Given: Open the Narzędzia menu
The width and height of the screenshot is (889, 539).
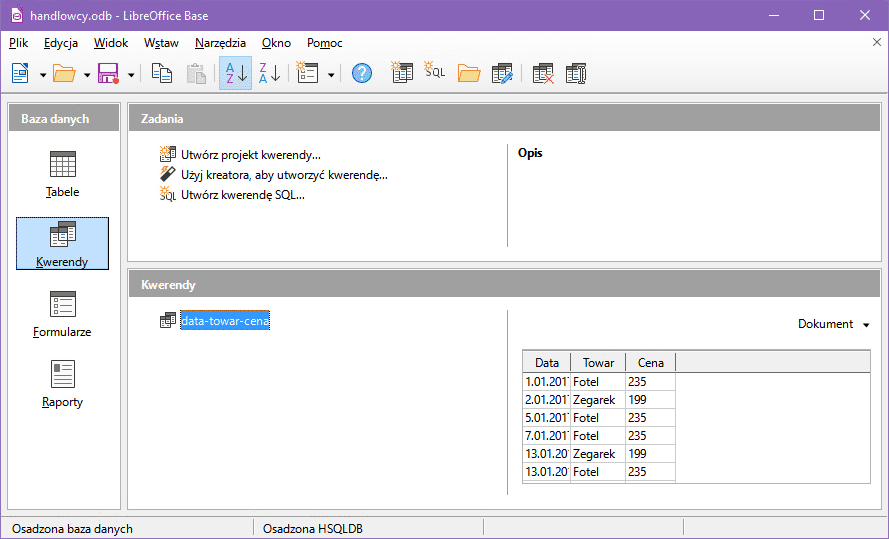Looking at the screenshot, I should 220,43.
